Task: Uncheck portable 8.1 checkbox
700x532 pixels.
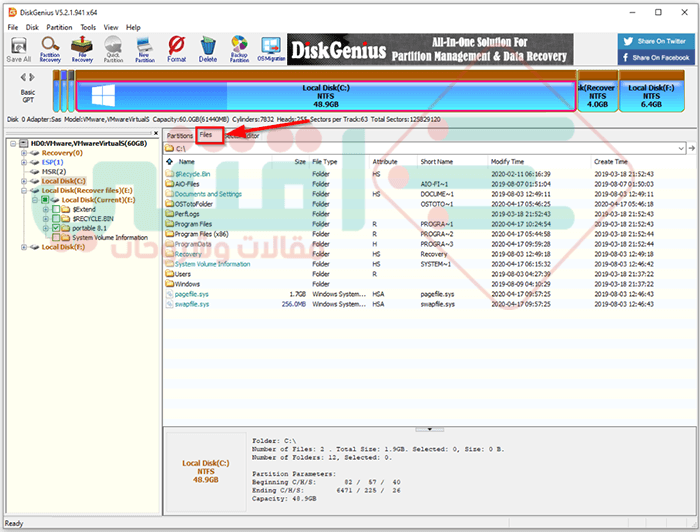Action: click(x=56, y=228)
